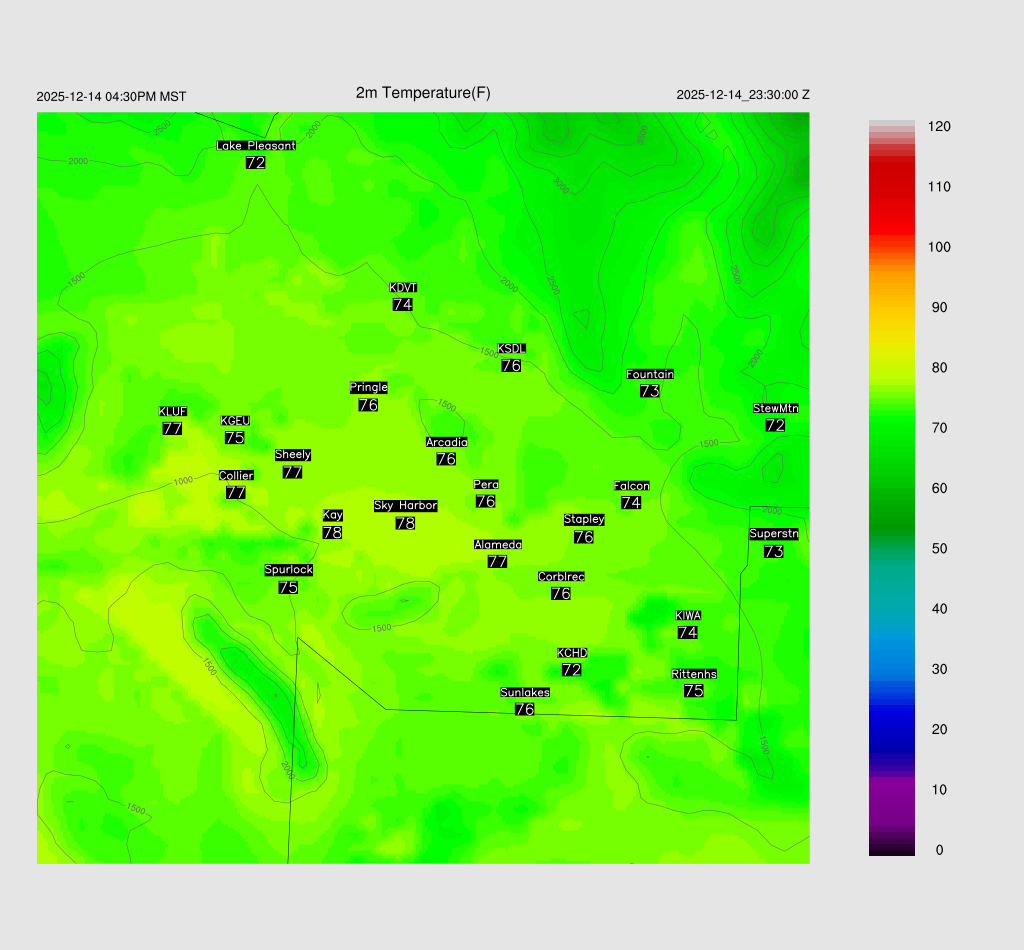Click the KDVT station label

[403, 288]
